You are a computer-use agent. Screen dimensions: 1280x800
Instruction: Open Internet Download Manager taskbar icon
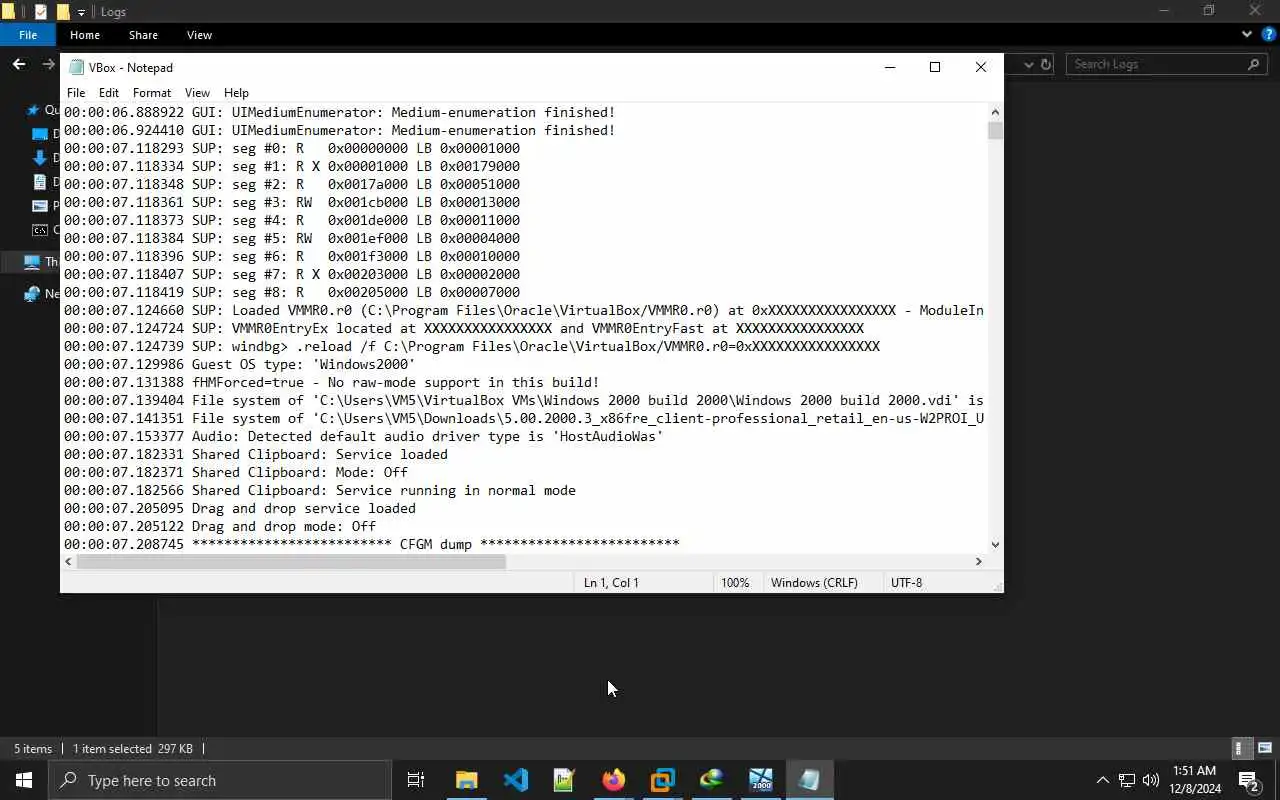click(711, 780)
